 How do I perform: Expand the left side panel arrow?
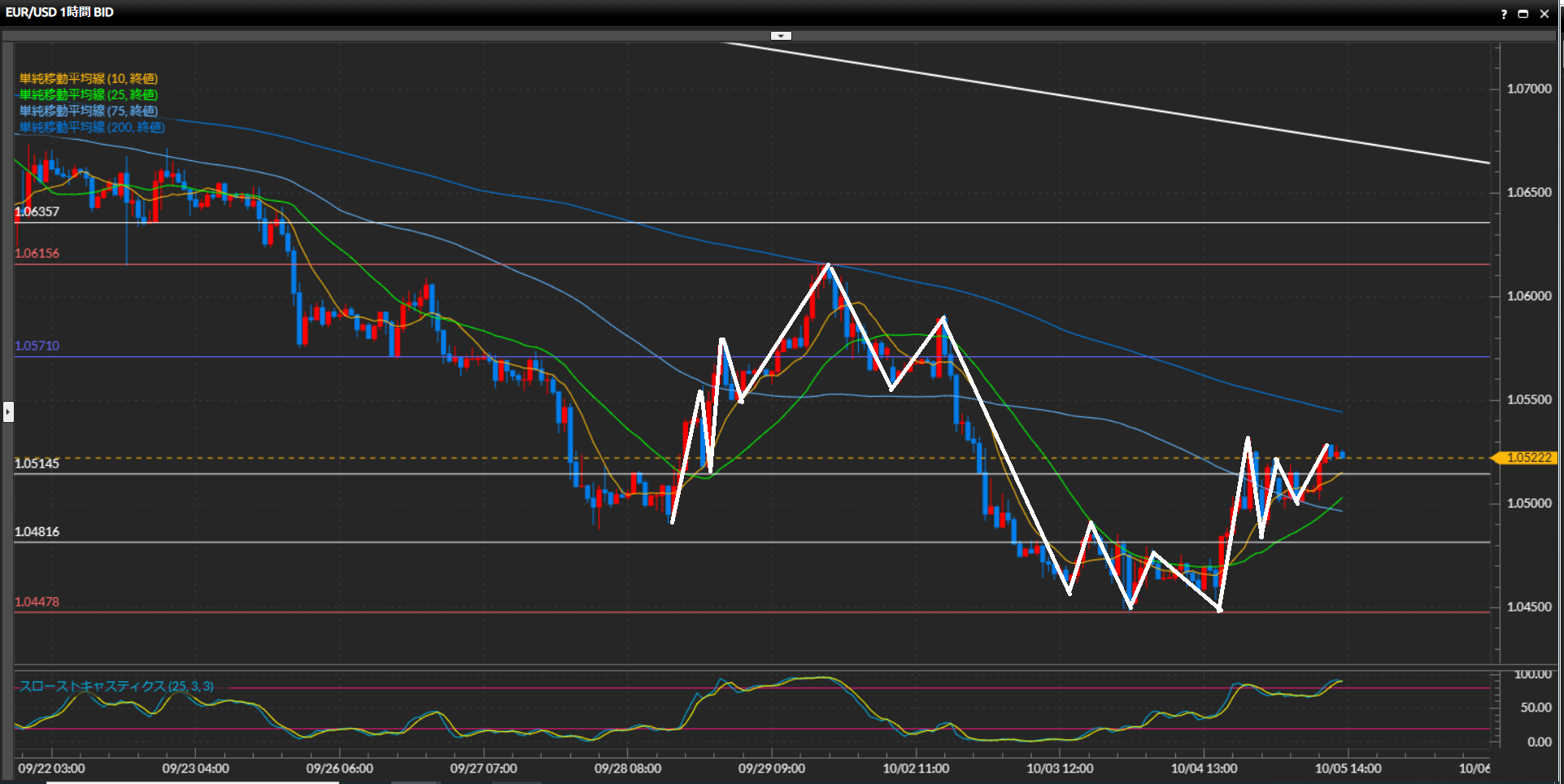tap(8, 412)
